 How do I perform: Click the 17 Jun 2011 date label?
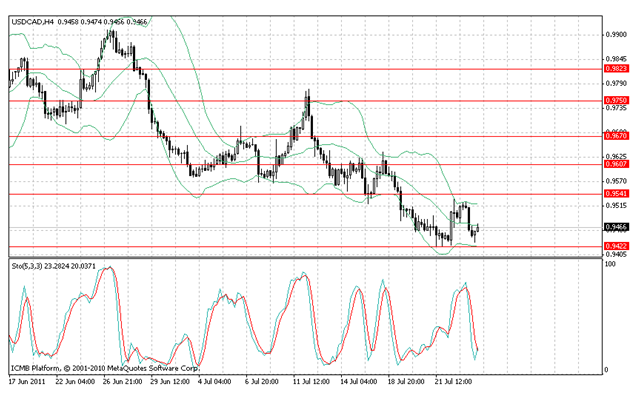click(27, 382)
